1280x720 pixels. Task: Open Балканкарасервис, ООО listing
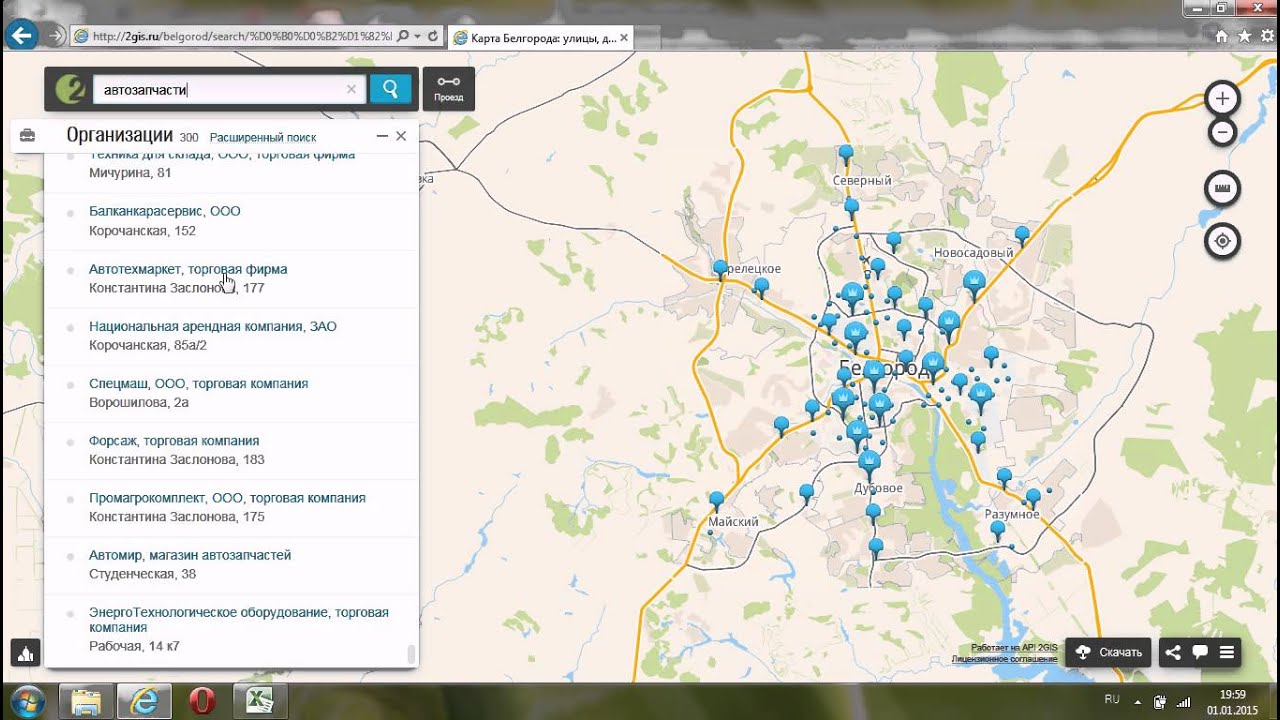(165, 211)
